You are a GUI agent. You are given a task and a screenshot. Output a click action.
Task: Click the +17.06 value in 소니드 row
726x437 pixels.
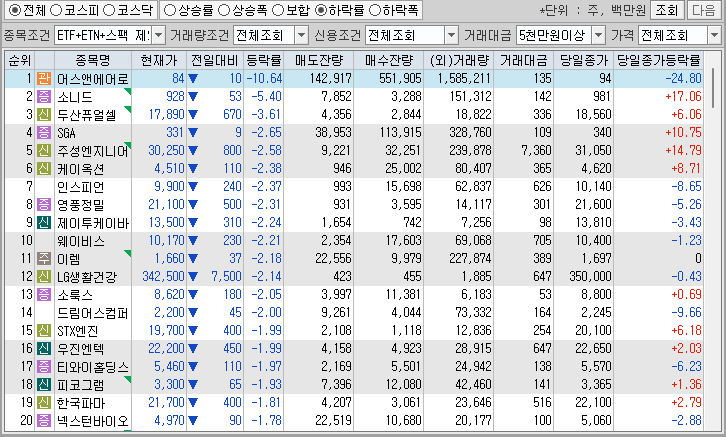(x=683, y=96)
